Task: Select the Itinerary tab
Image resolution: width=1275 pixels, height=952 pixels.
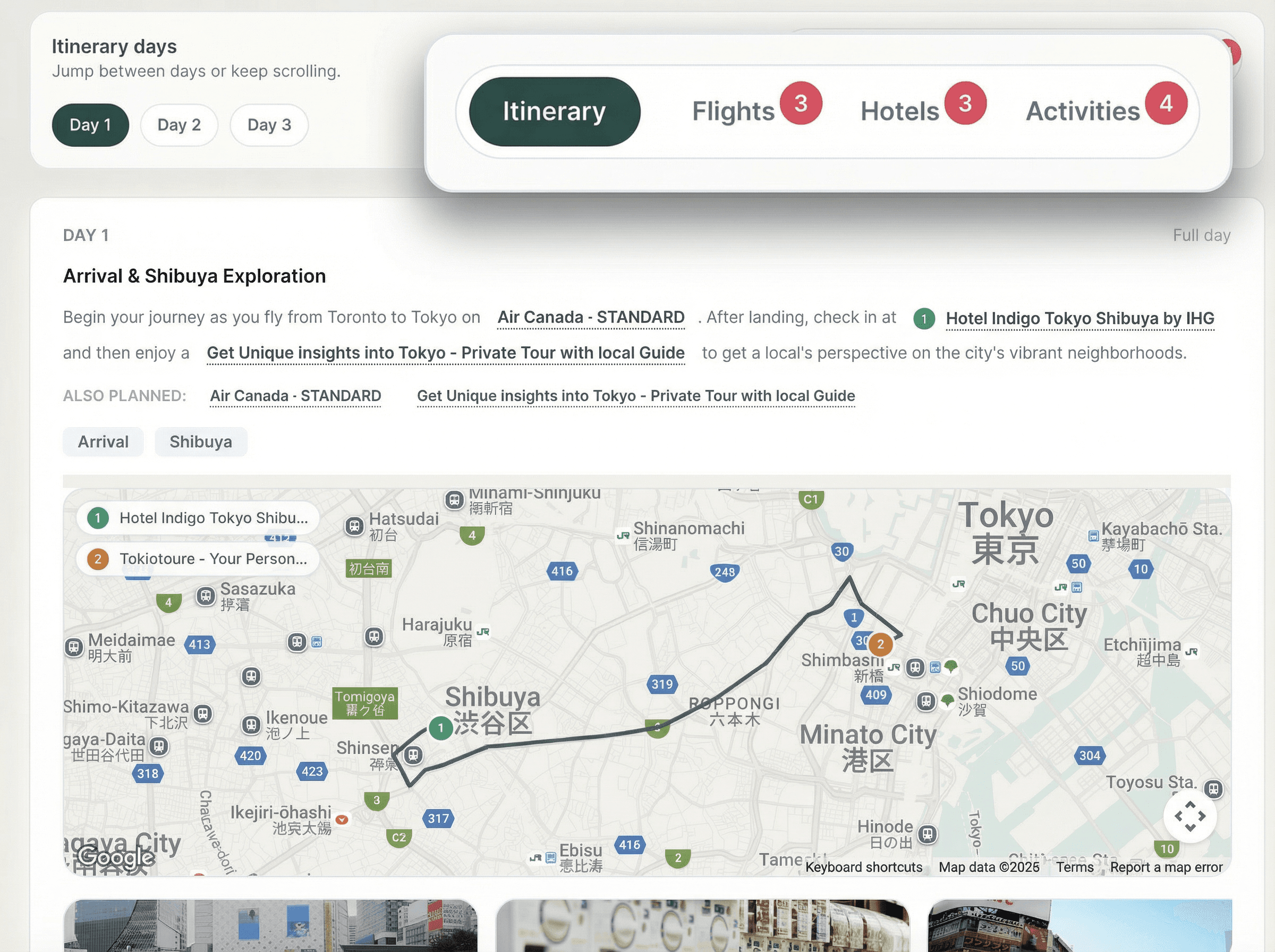Action: 554,111
